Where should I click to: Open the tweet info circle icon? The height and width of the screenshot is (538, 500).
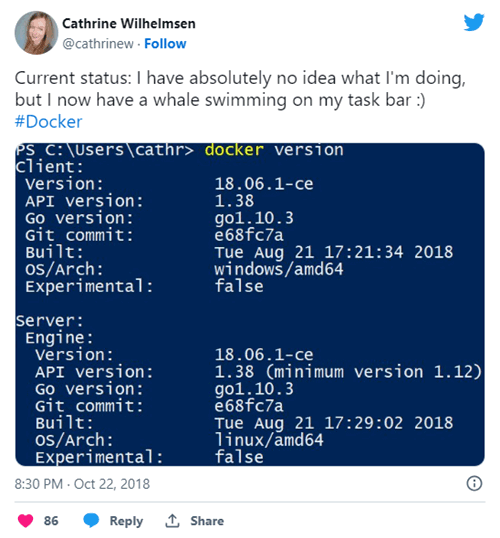pyautogui.click(x=474, y=483)
